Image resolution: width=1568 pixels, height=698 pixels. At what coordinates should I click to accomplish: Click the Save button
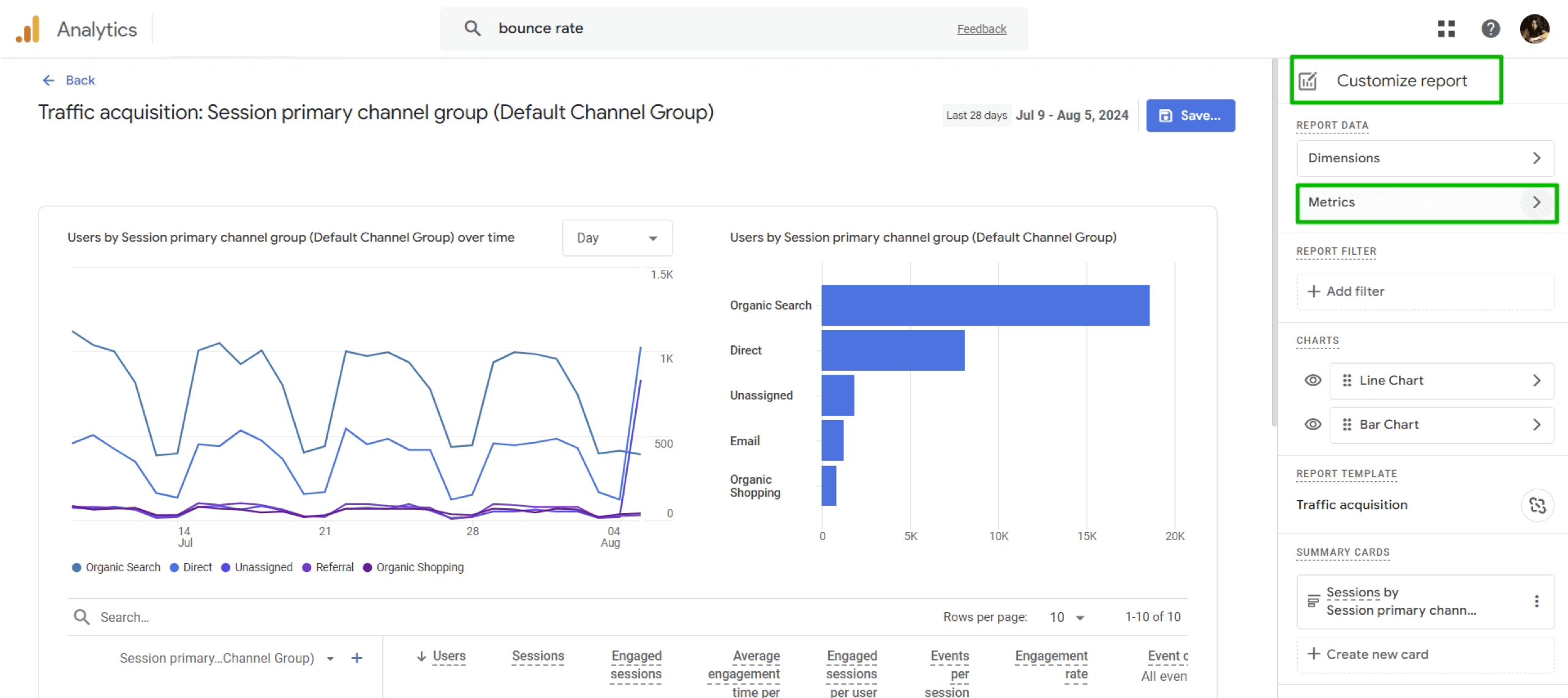(x=1189, y=116)
